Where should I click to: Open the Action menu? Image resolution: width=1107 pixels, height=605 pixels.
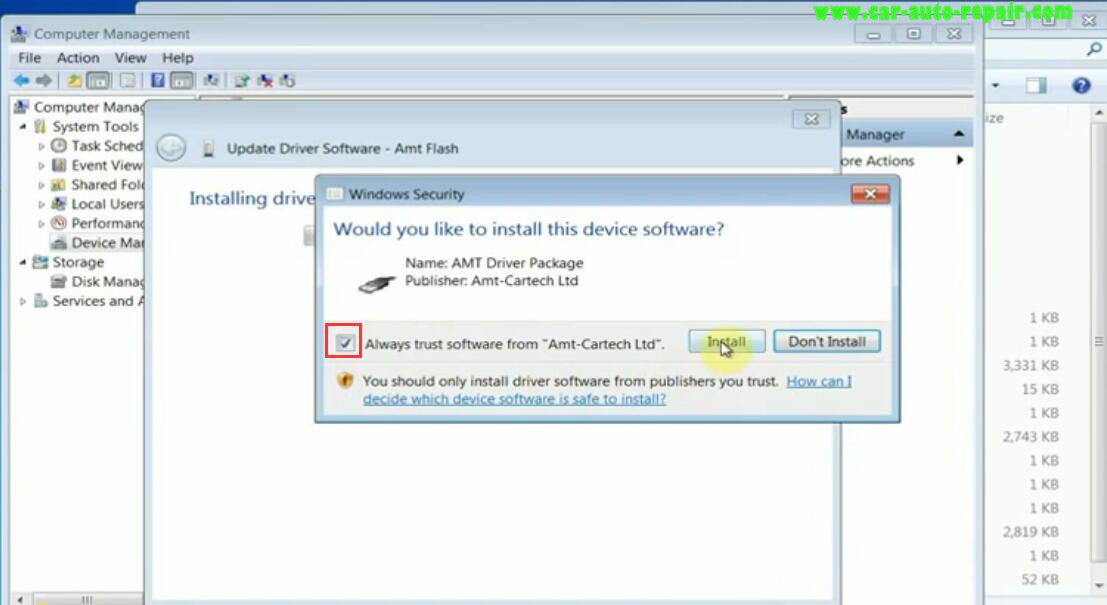coord(78,58)
